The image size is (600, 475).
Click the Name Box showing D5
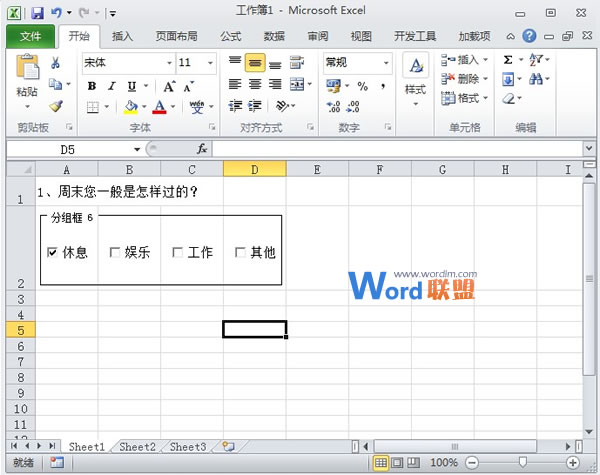coord(68,148)
